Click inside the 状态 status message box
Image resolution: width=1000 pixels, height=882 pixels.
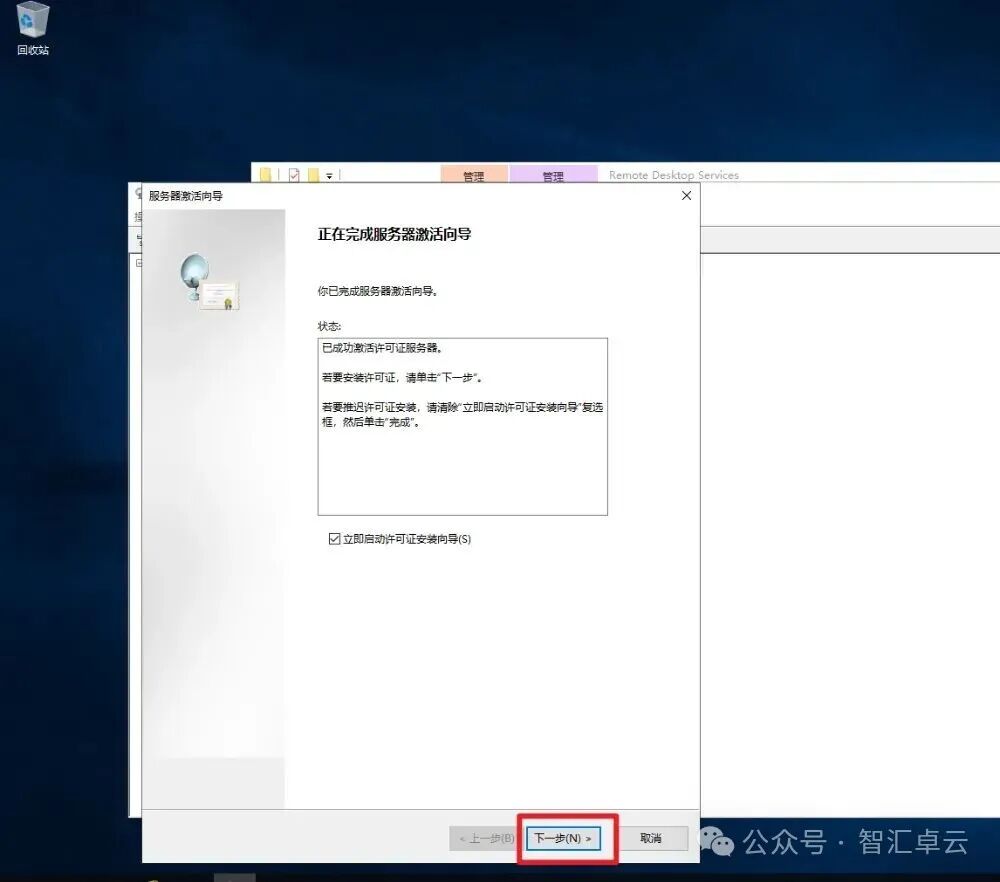[462, 425]
